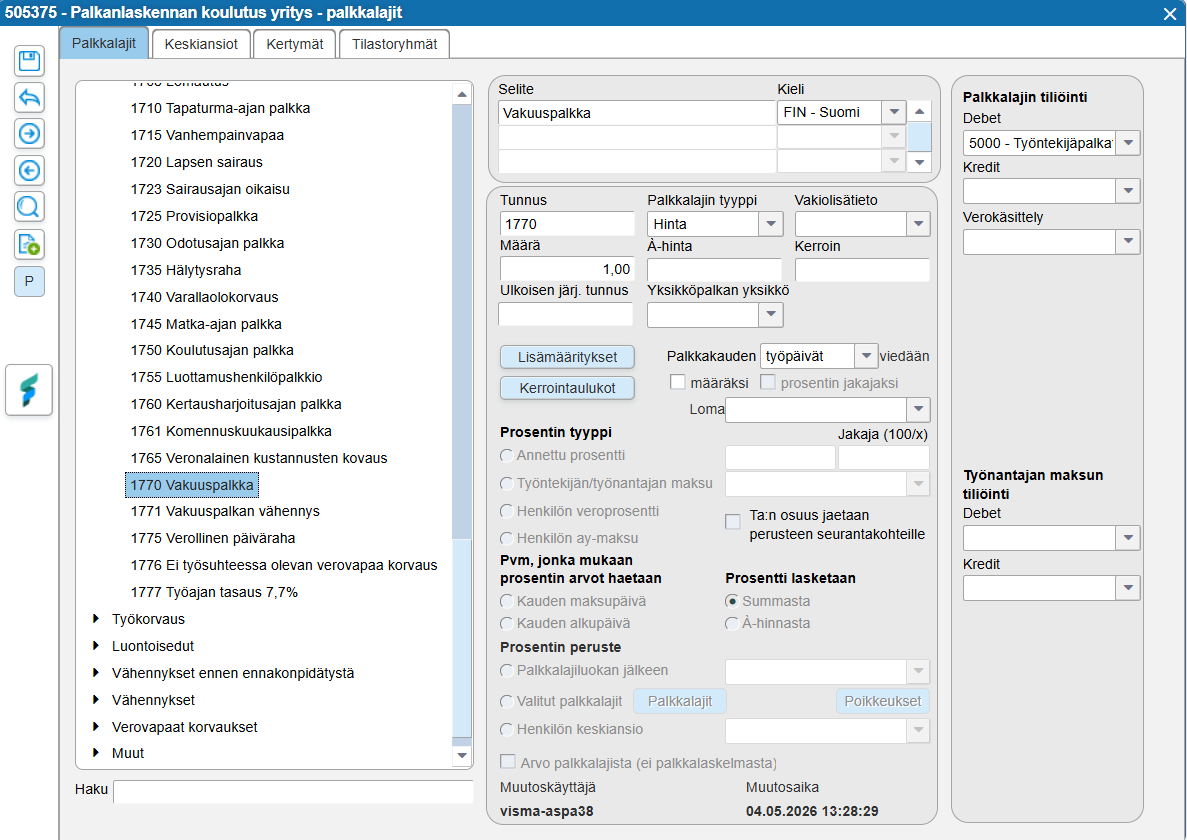Select À-hinnasta radio button
Image resolution: width=1187 pixels, height=840 pixels.
[x=732, y=623]
